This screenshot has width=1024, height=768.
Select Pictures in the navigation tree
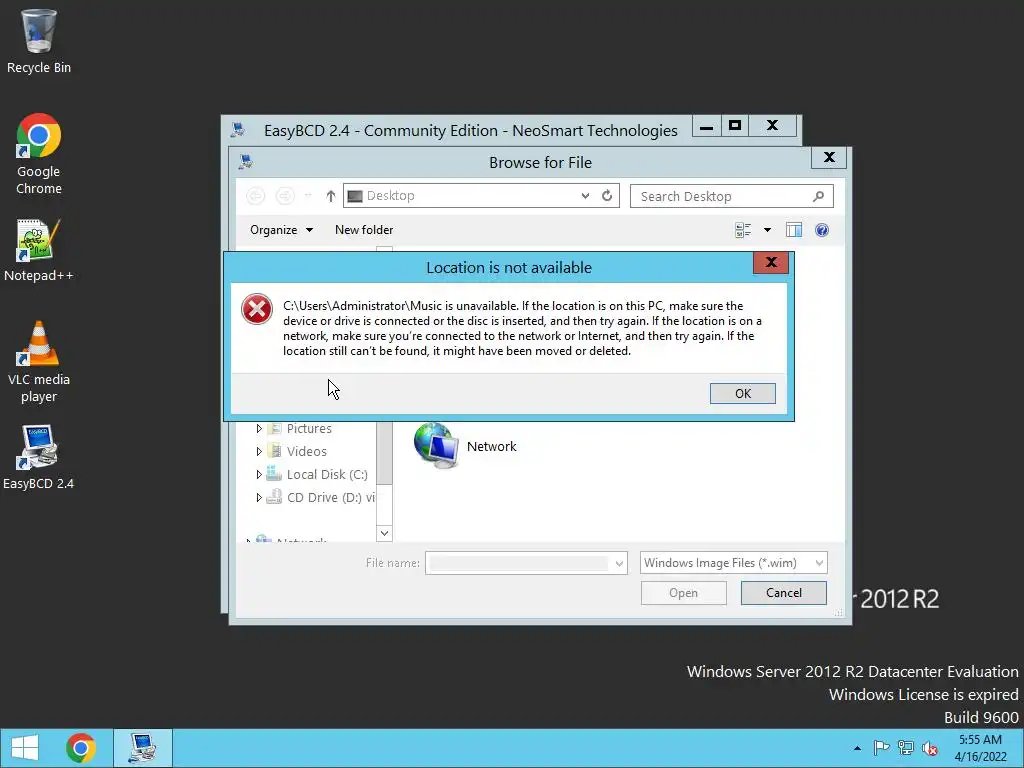click(309, 428)
